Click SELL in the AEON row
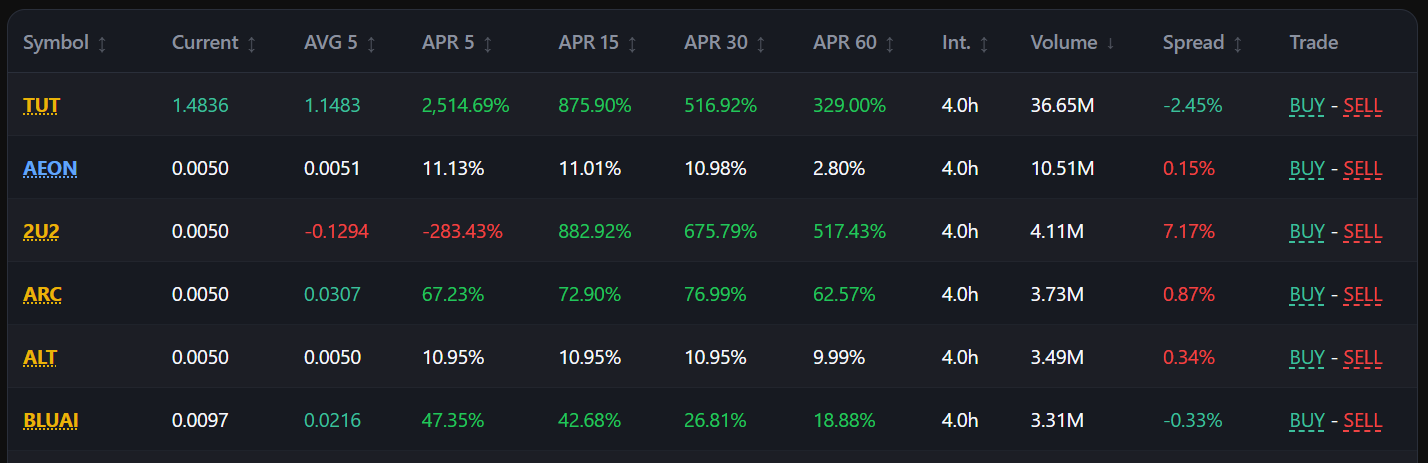The height and width of the screenshot is (463, 1428). coord(1363,168)
